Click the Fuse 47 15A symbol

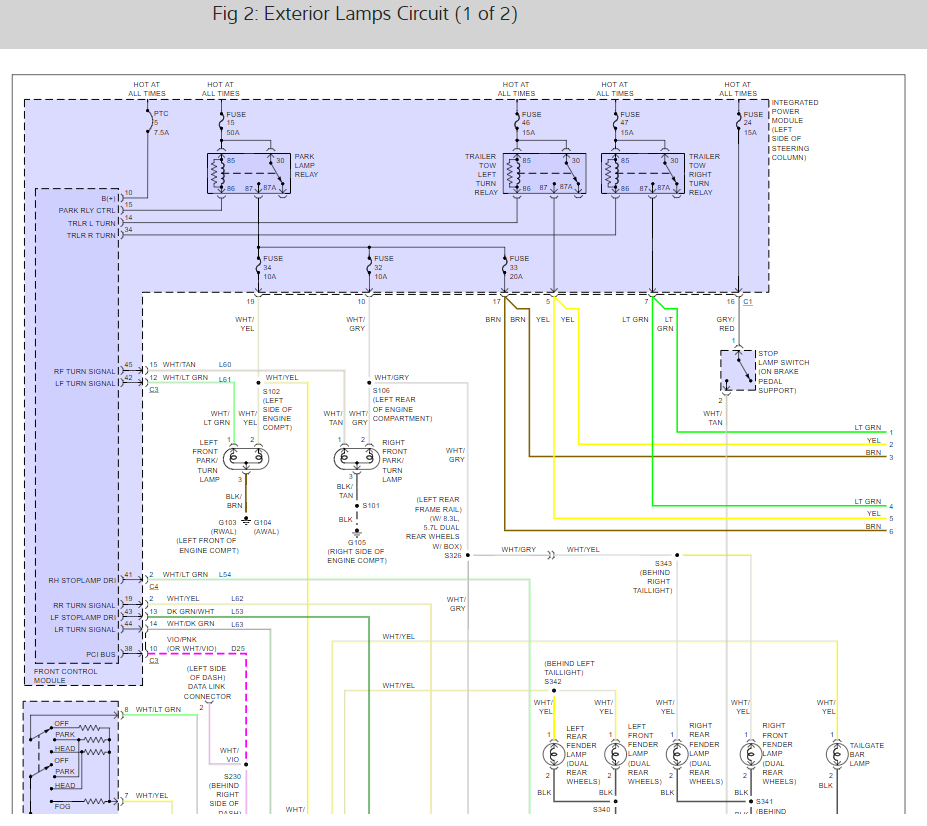615,122
